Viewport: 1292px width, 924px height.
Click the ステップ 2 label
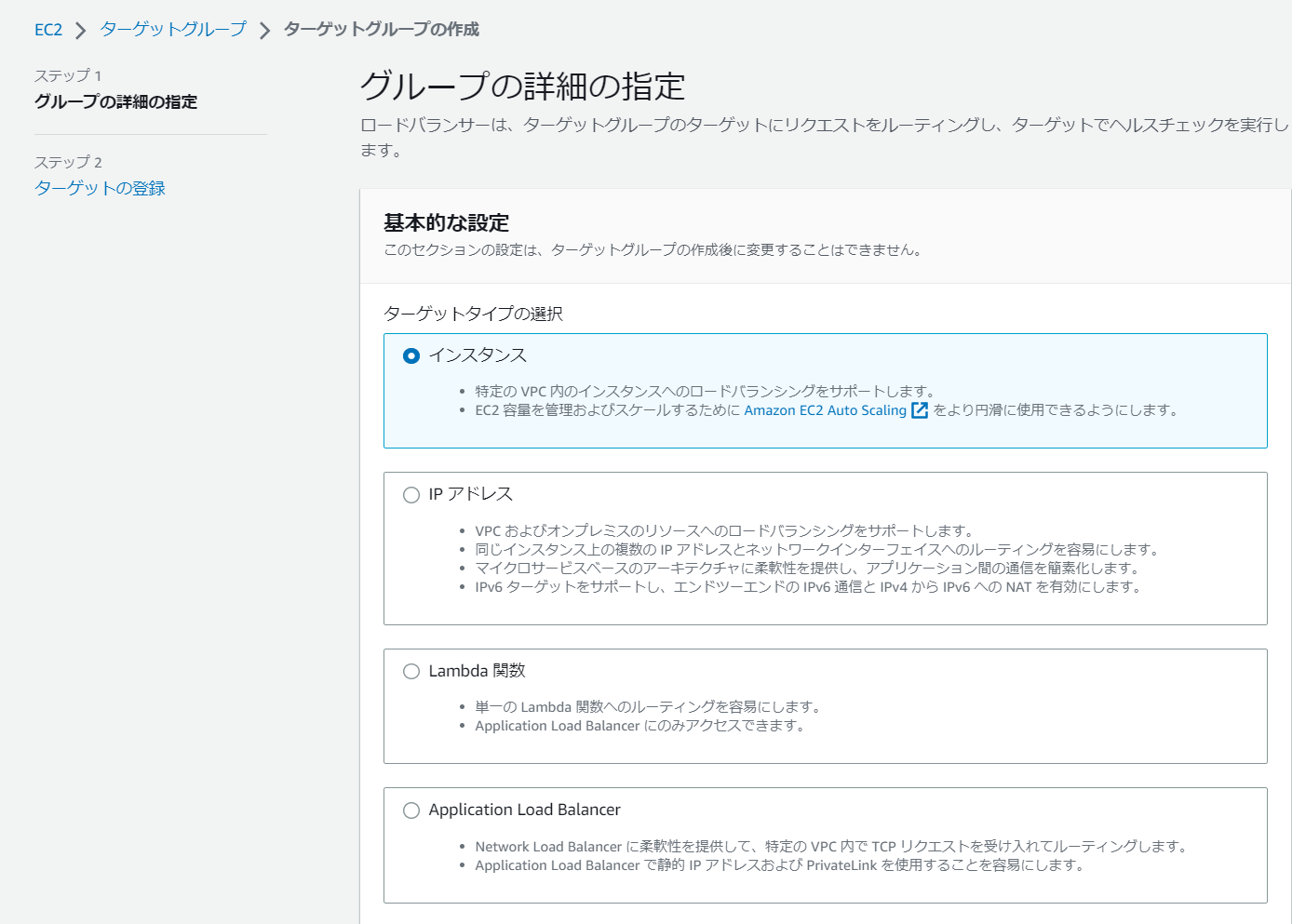pyautogui.click(x=68, y=162)
